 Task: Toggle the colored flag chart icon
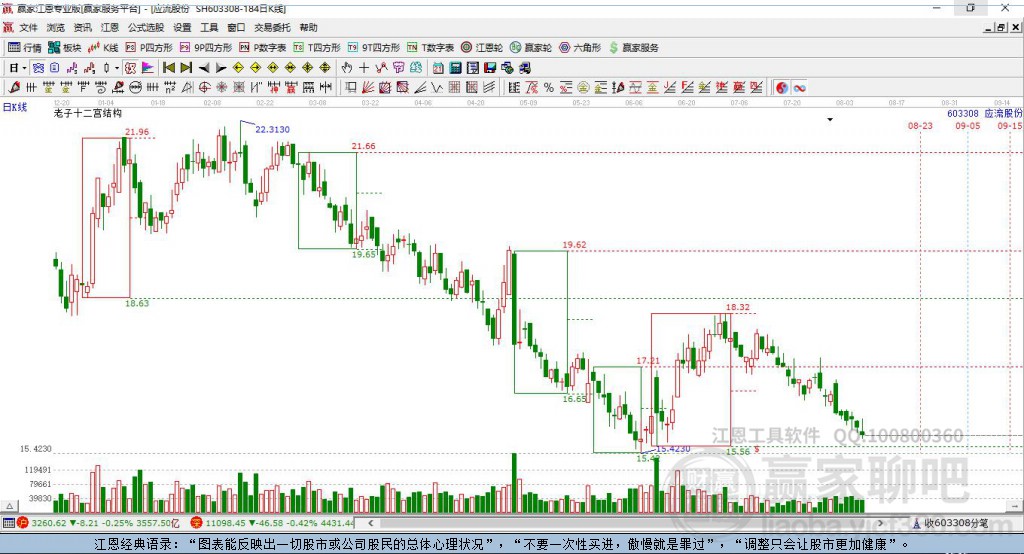tap(148, 68)
